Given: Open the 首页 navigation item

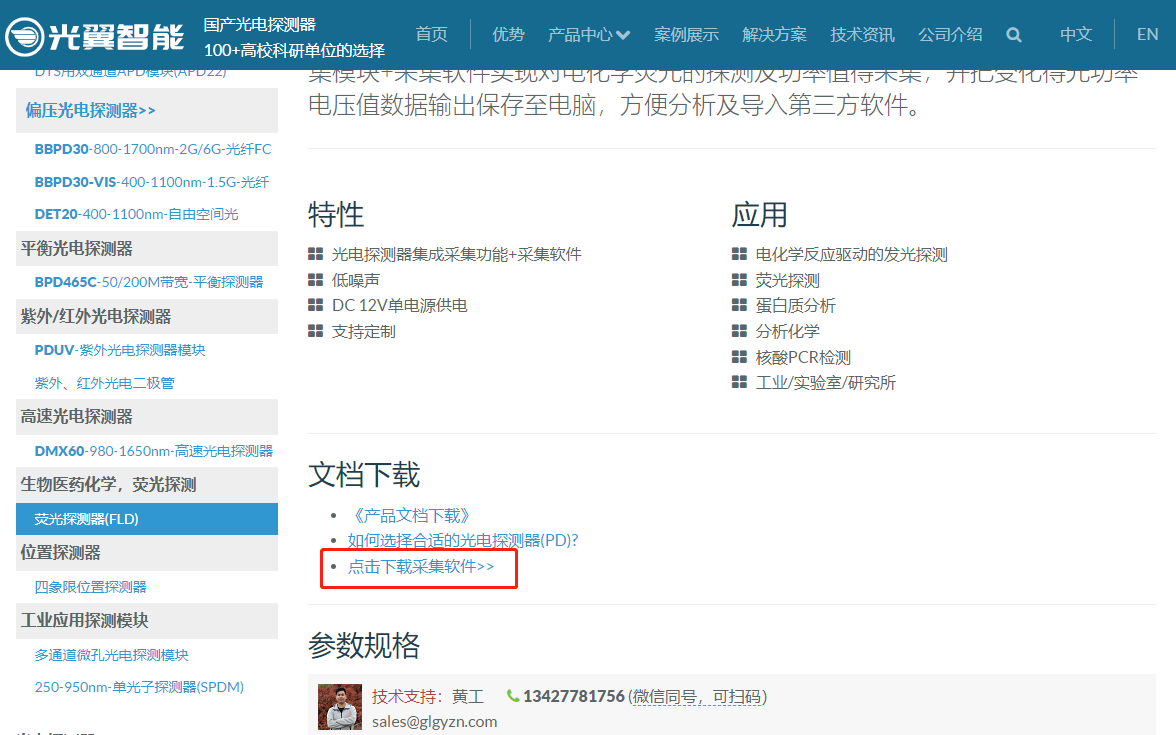Looking at the screenshot, I should (x=432, y=35).
